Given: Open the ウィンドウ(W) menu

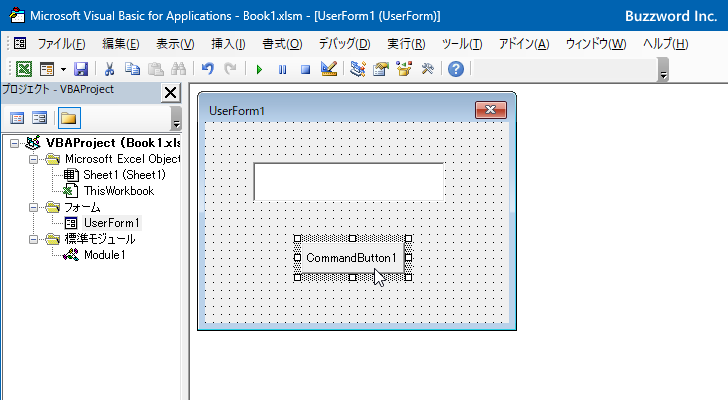Looking at the screenshot, I should pyautogui.click(x=596, y=44).
